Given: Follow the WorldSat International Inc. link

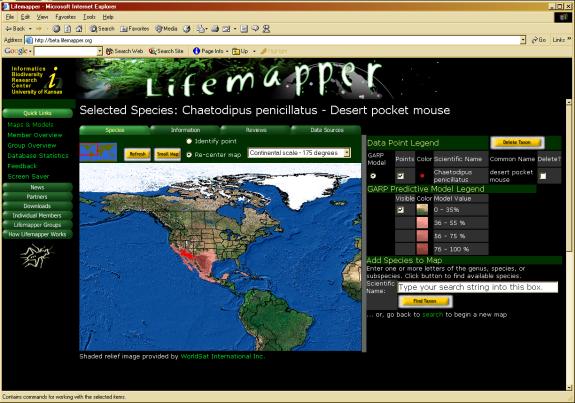Looking at the screenshot, I should click(222, 356).
